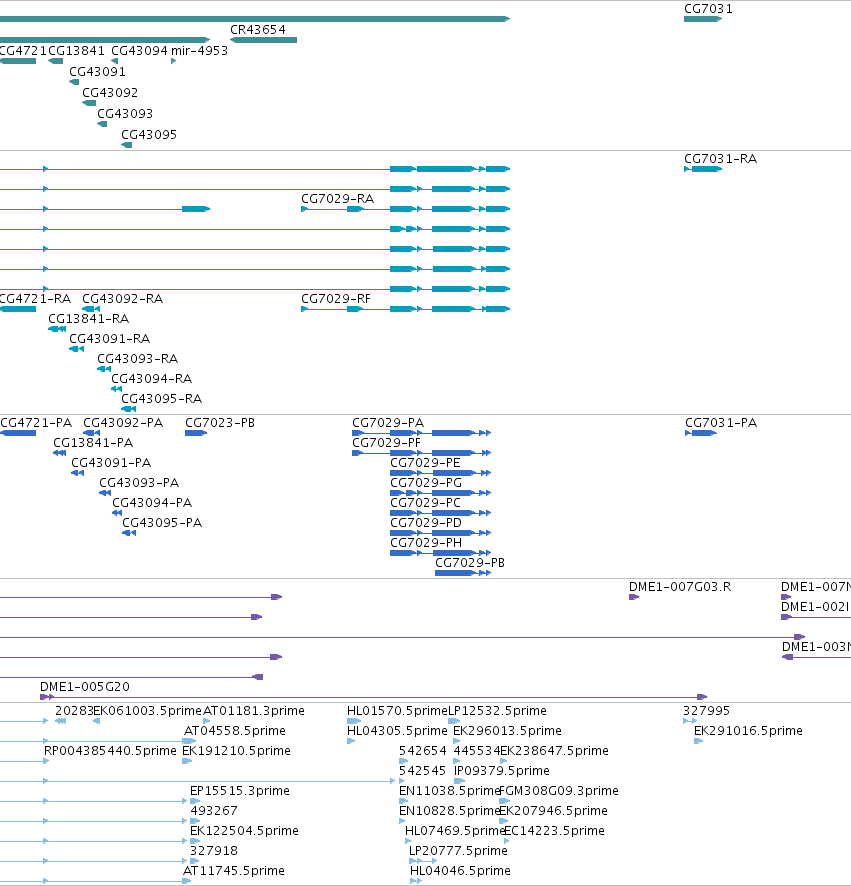The image size is (851, 886).
Task: Click the CG4721-PA protein label
Action: [x=36, y=423]
